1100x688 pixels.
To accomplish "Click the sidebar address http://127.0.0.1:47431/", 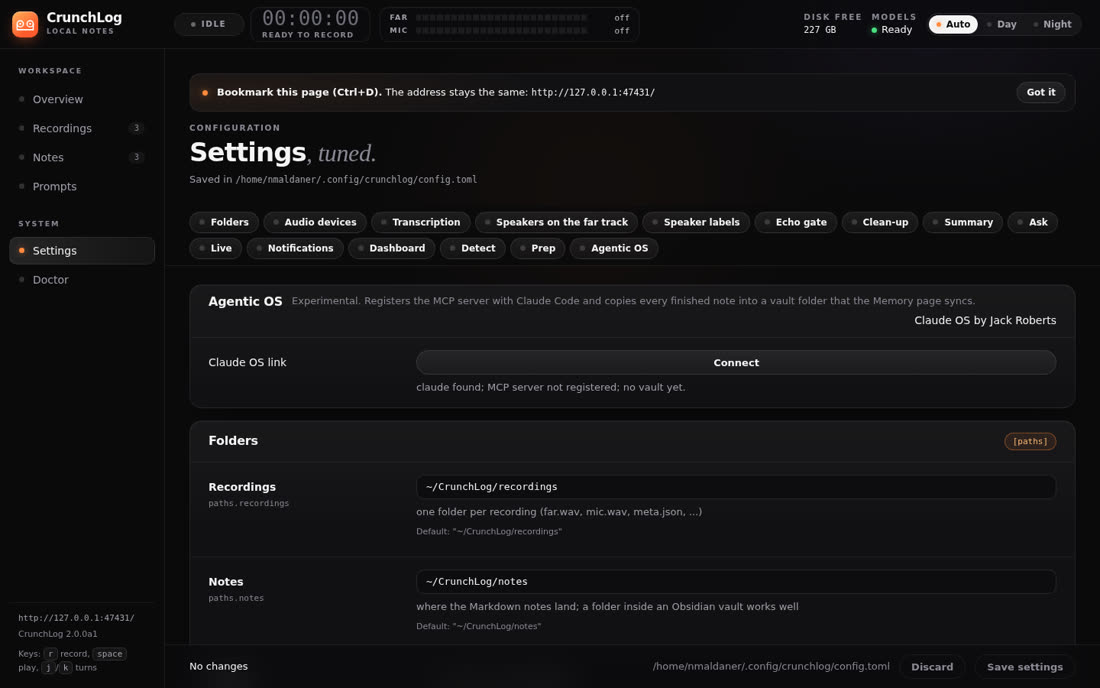I will 76,618.
